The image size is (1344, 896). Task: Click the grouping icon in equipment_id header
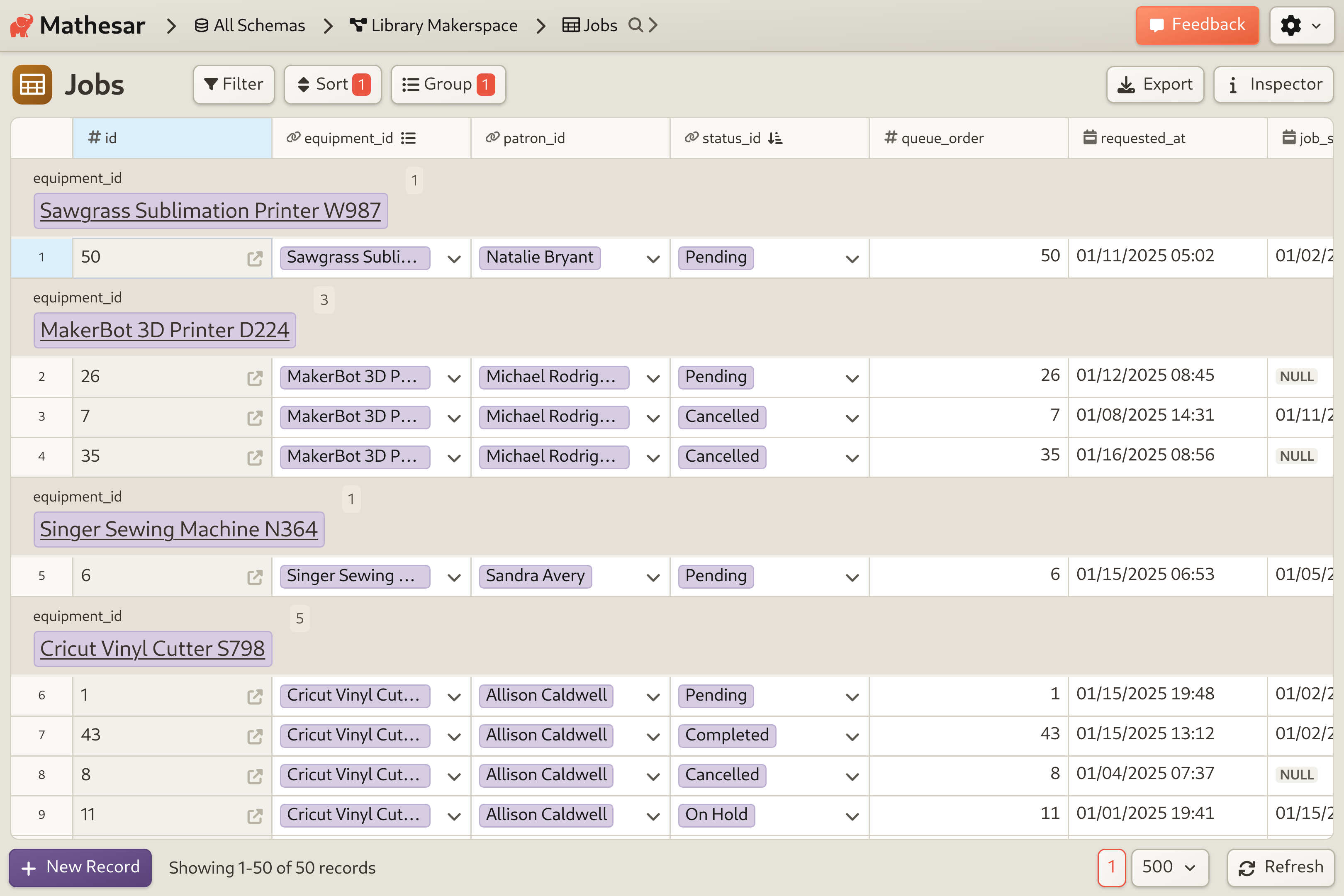pyautogui.click(x=408, y=138)
